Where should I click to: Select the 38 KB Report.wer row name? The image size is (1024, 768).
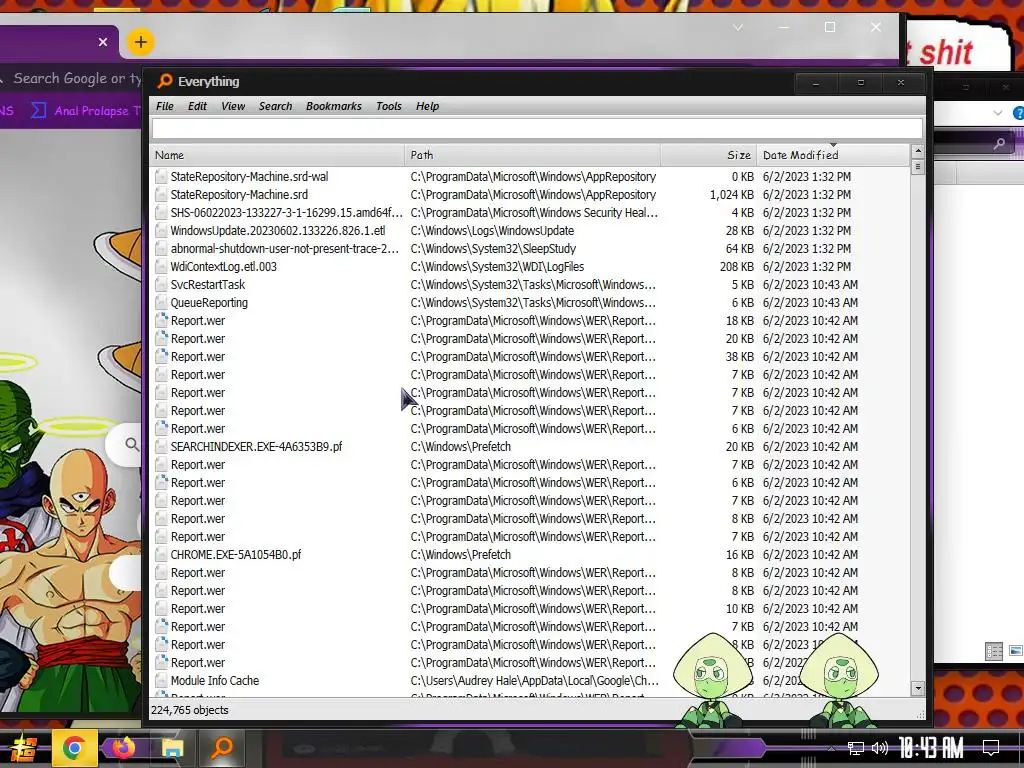coord(198,357)
